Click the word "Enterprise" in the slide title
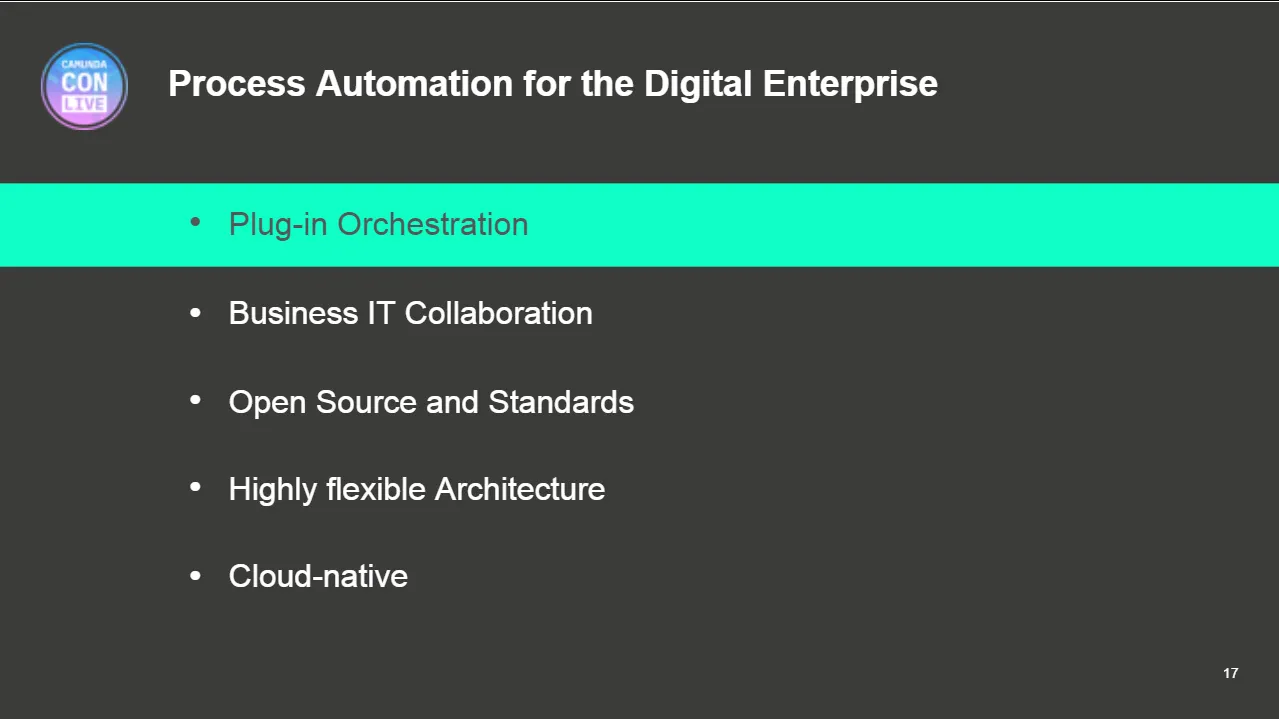 point(850,84)
